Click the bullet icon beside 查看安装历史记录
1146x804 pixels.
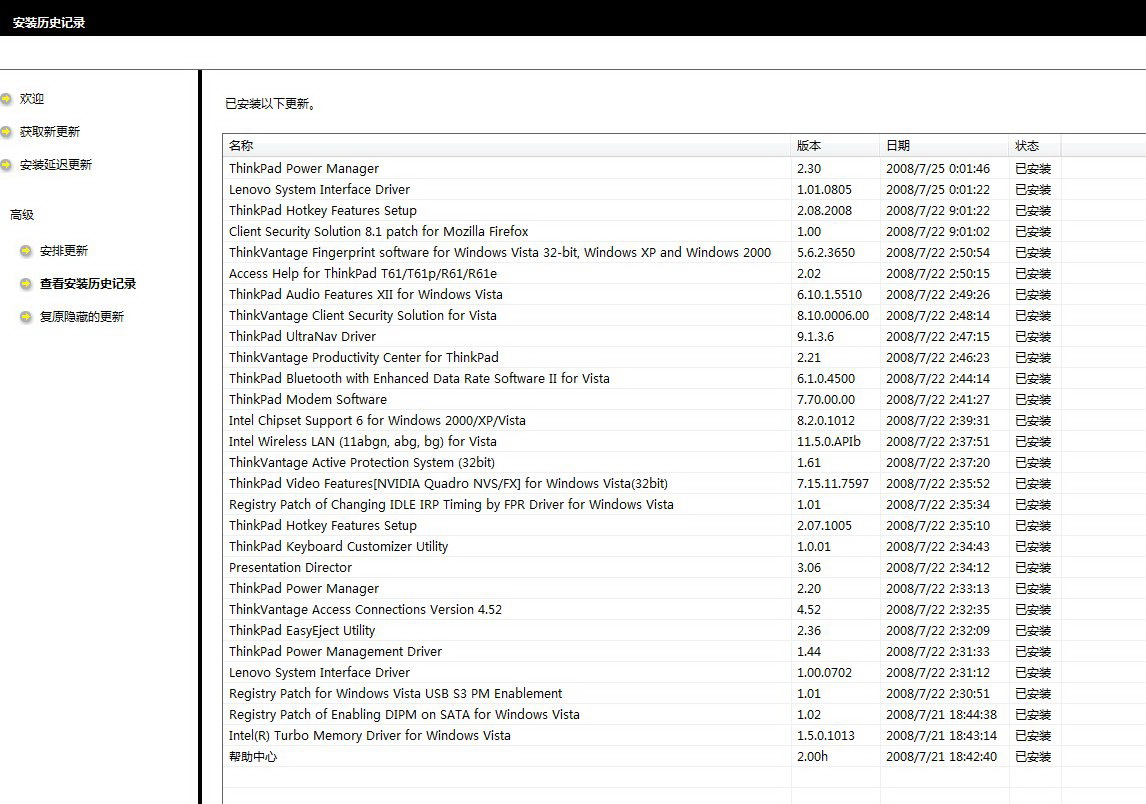tap(26, 284)
